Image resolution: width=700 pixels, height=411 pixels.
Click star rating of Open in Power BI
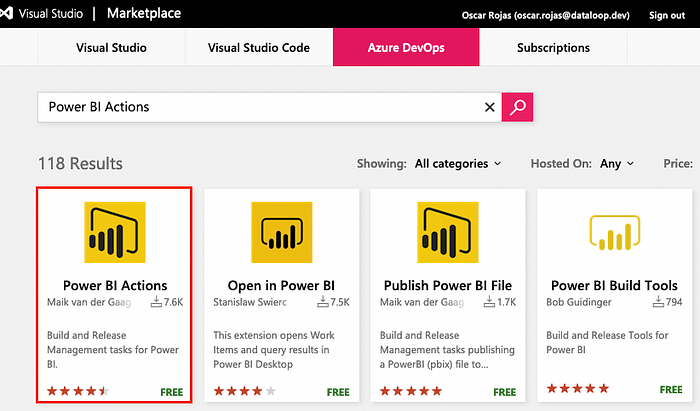(245, 391)
